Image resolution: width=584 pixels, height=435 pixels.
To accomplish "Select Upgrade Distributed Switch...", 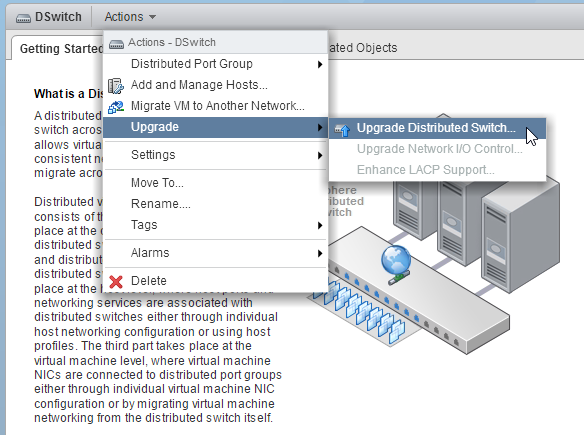I will click(x=437, y=128).
